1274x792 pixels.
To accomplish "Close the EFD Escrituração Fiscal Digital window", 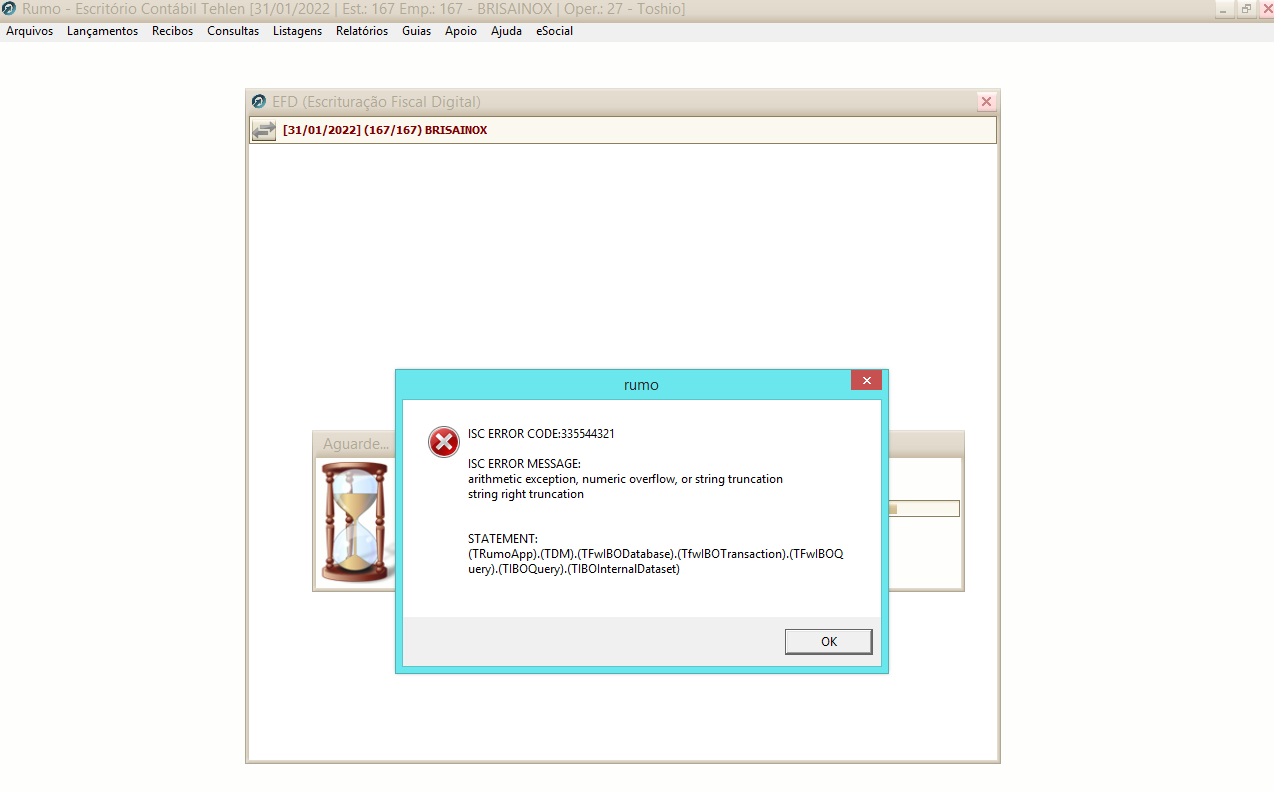I will point(987,102).
